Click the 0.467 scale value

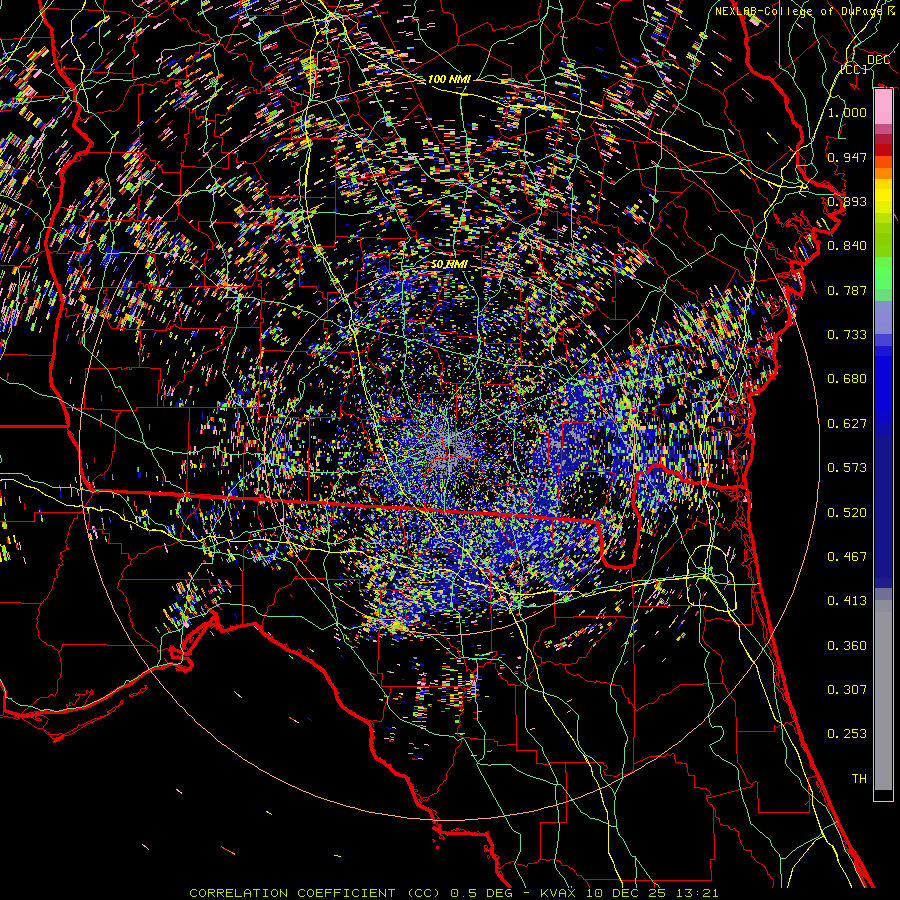pyautogui.click(x=847, y=557)
